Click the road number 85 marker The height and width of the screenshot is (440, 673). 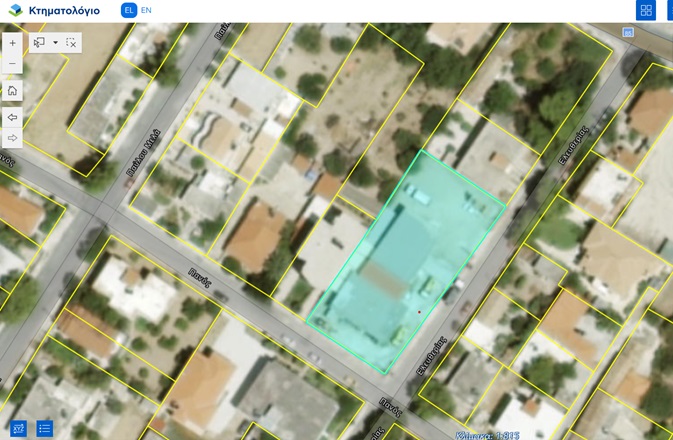(x=628, y=32)
